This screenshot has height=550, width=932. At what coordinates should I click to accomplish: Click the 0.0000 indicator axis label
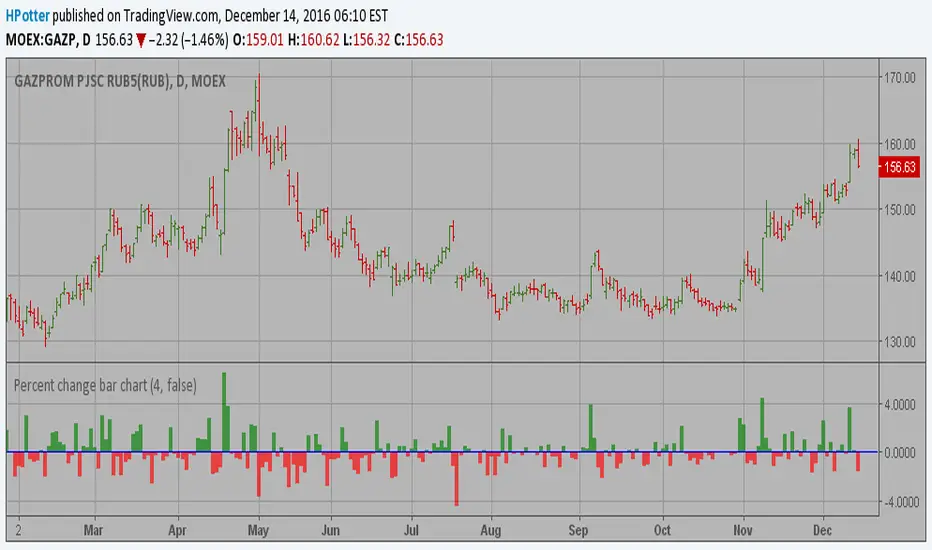pyautogui.click(x=899, y=453)
